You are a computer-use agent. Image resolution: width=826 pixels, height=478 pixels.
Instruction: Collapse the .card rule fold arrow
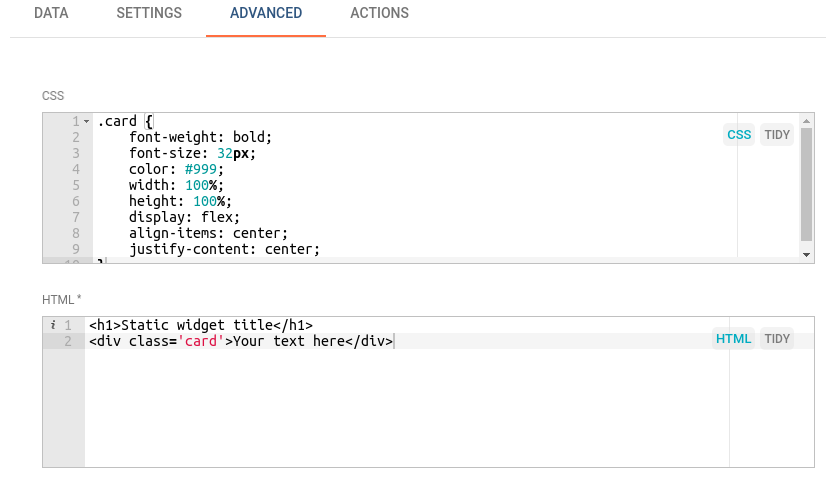tap(87, 122)
